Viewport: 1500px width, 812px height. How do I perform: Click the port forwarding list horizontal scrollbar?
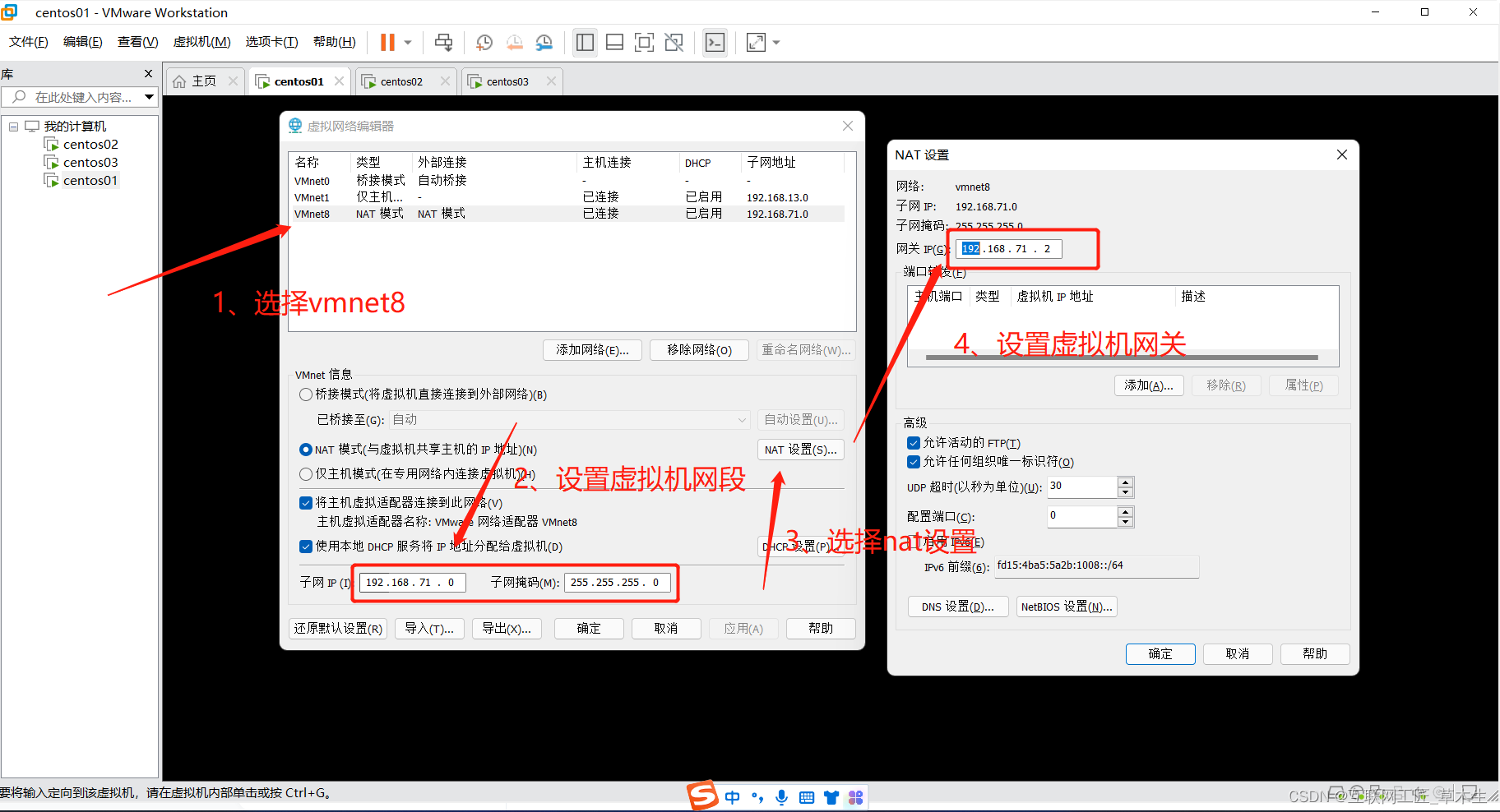tap(1122, 358)
